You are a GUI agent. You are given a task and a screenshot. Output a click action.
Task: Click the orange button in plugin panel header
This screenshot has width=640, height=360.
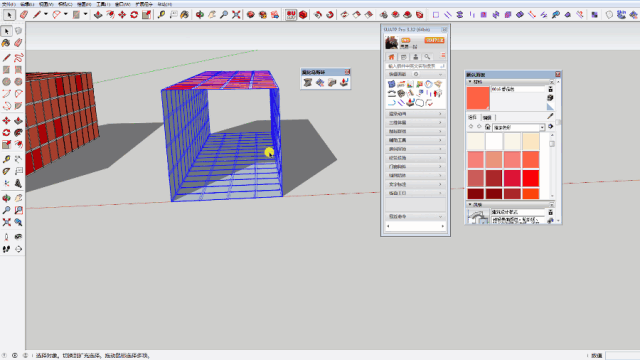point(434,40)
